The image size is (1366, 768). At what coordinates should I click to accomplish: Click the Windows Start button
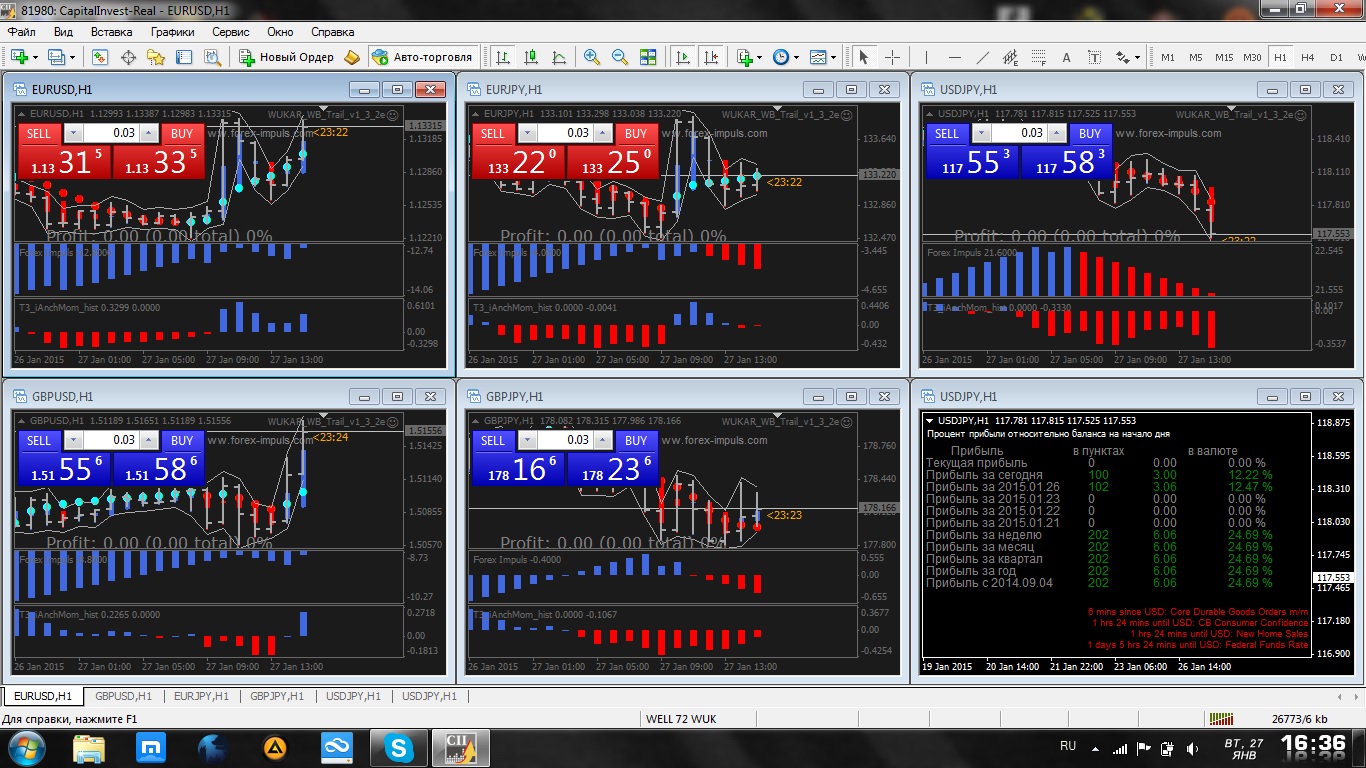(25, 746)
